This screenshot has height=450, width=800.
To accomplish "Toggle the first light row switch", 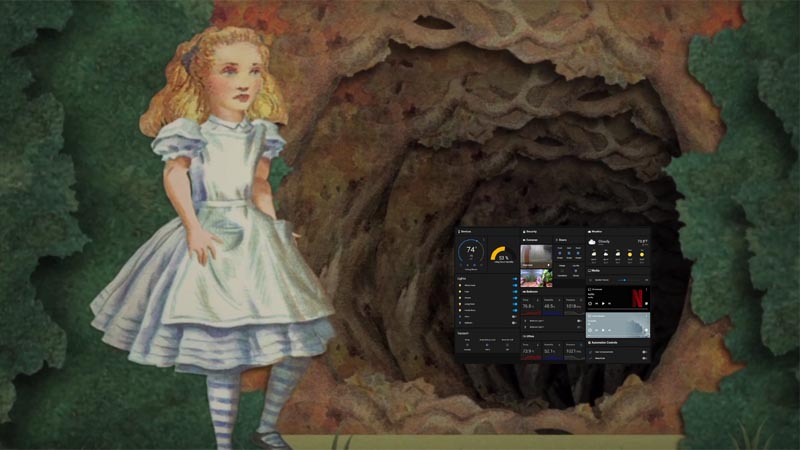I will point(515,285).
